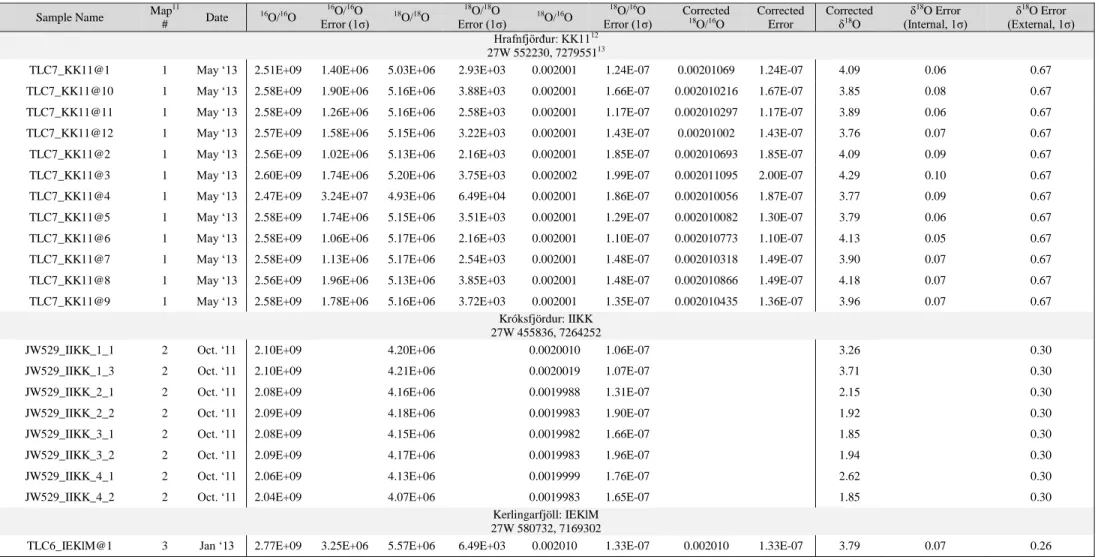Select date Jan '13 in last row
The image size is (1098, 560).
click(216, 546)
